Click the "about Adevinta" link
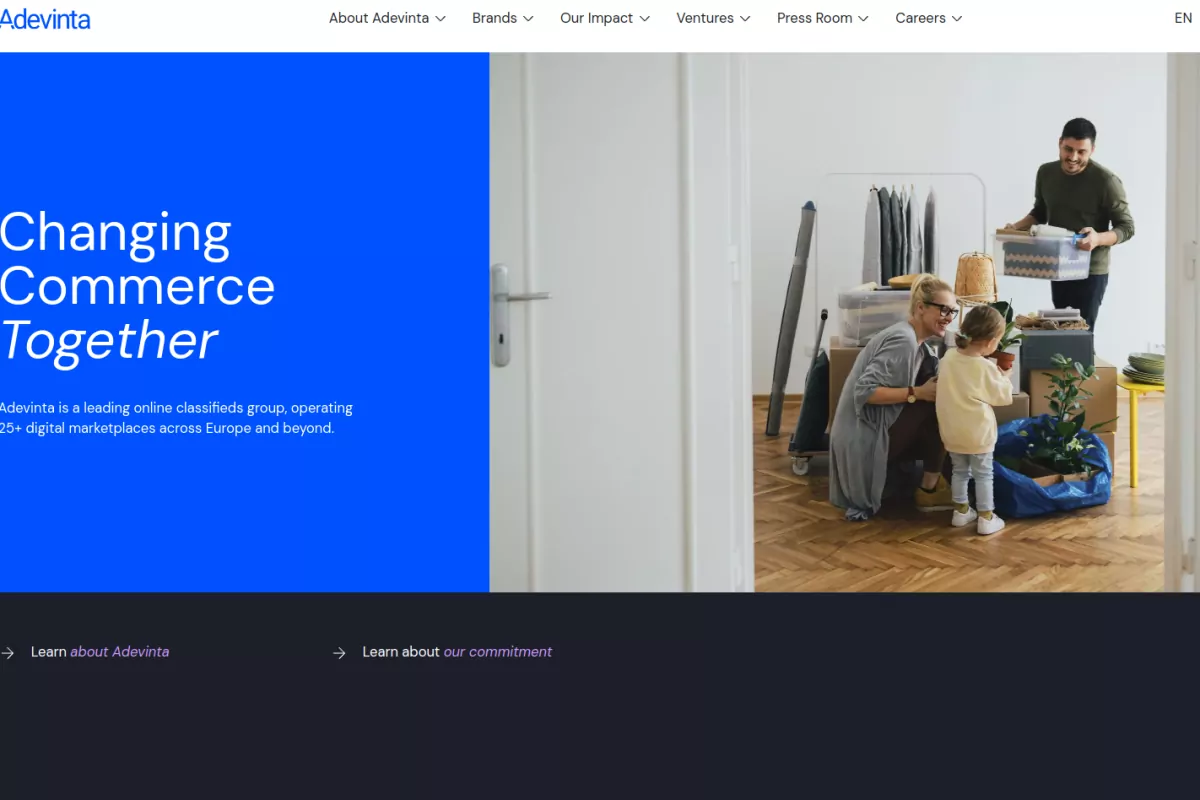The image size is (1200, 800). click(120, 652)
